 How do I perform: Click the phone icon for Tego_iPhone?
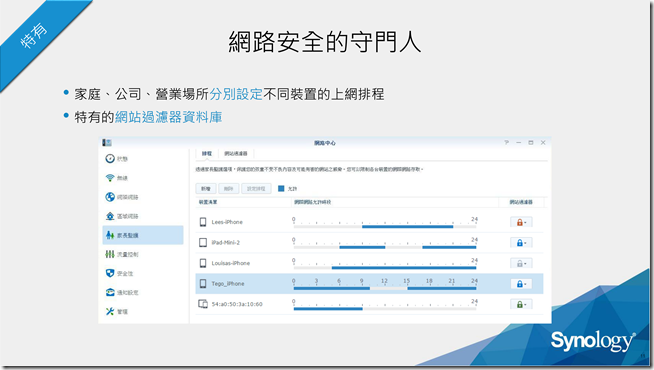tap(203, 284)
